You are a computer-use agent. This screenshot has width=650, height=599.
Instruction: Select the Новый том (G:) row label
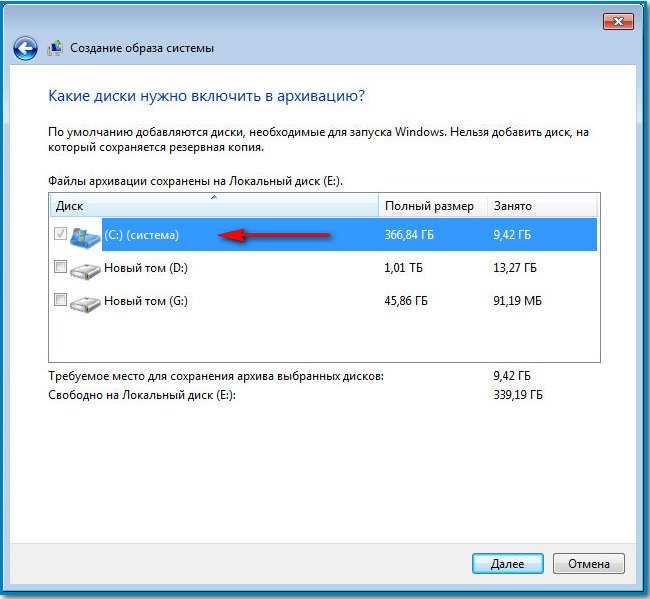pyautogui.click(x=146, y=301)
